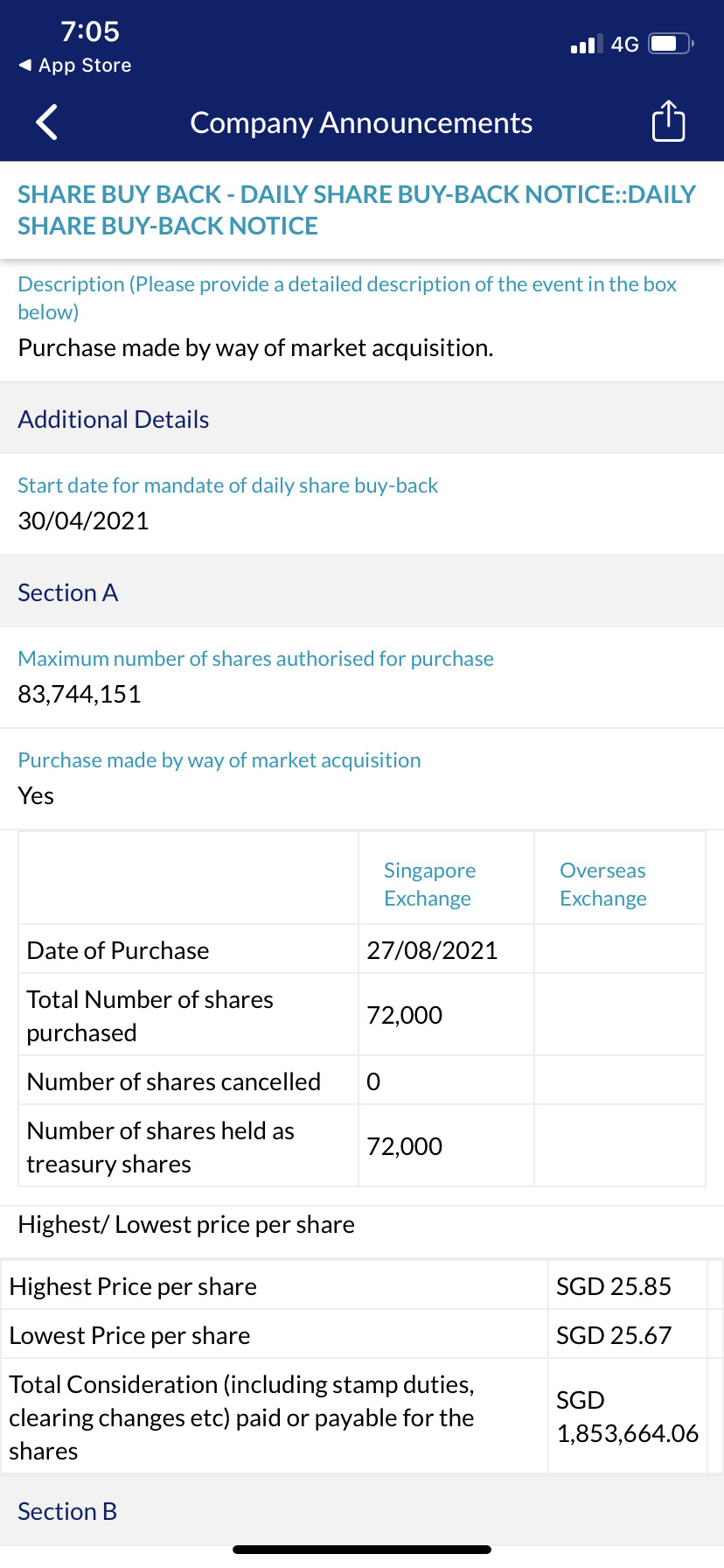Viewport: 724px width, 1568px height.
Task: Tap the total consideration SGD 1,853,664.06
Action: click(627, 1417)
